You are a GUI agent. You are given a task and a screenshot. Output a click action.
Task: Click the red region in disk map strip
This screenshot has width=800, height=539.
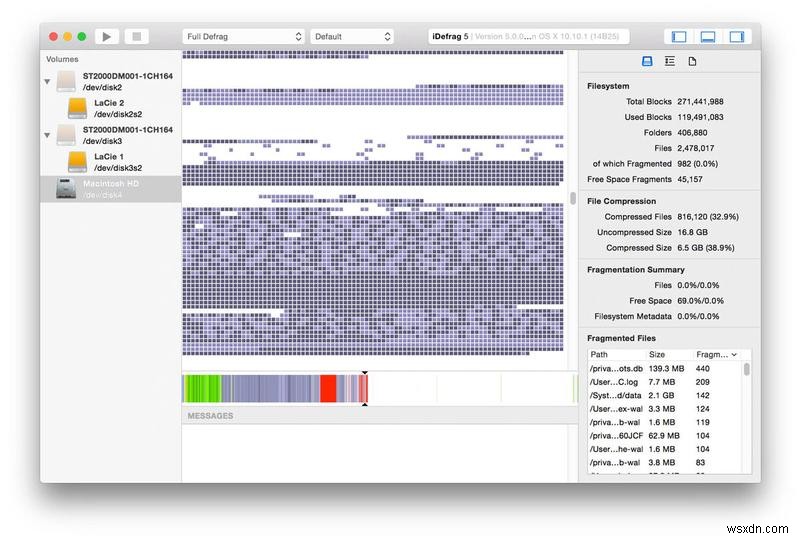pos(327,389)
